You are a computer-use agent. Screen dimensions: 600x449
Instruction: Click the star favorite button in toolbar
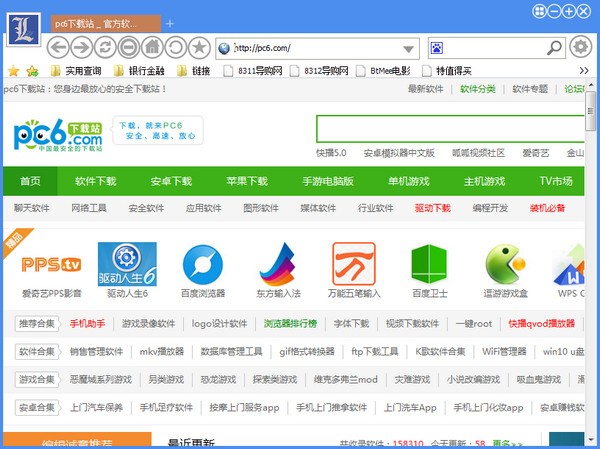(200, 47)
